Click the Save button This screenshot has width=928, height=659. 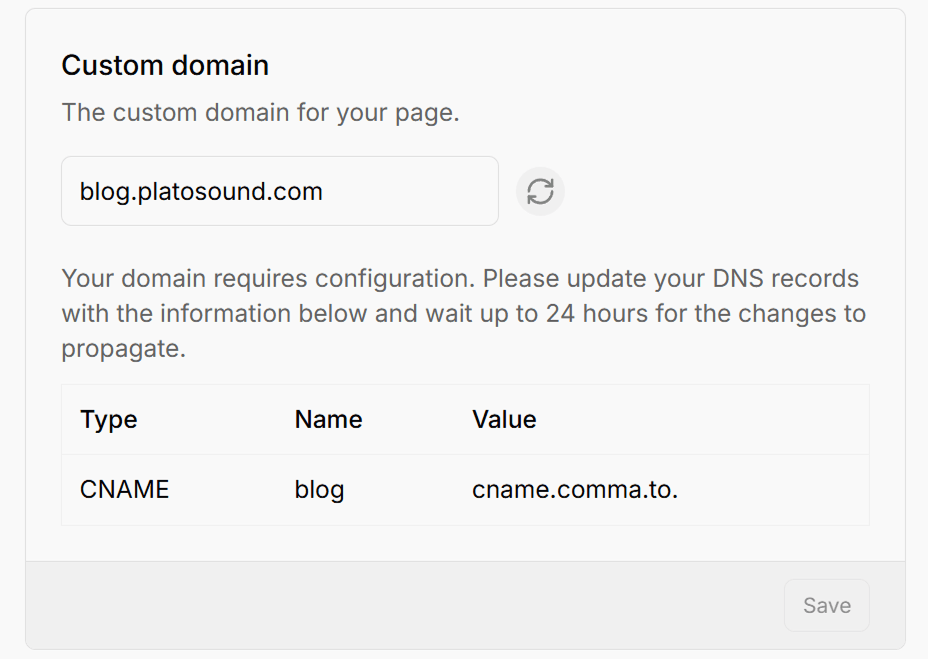pyautogui.click(x=826, y=605)
